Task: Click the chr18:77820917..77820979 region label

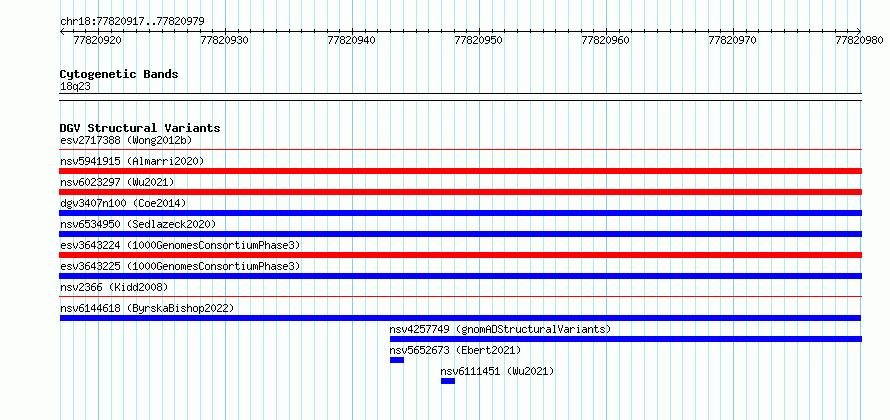Action: pyautogui.click(x=132, y=22)
